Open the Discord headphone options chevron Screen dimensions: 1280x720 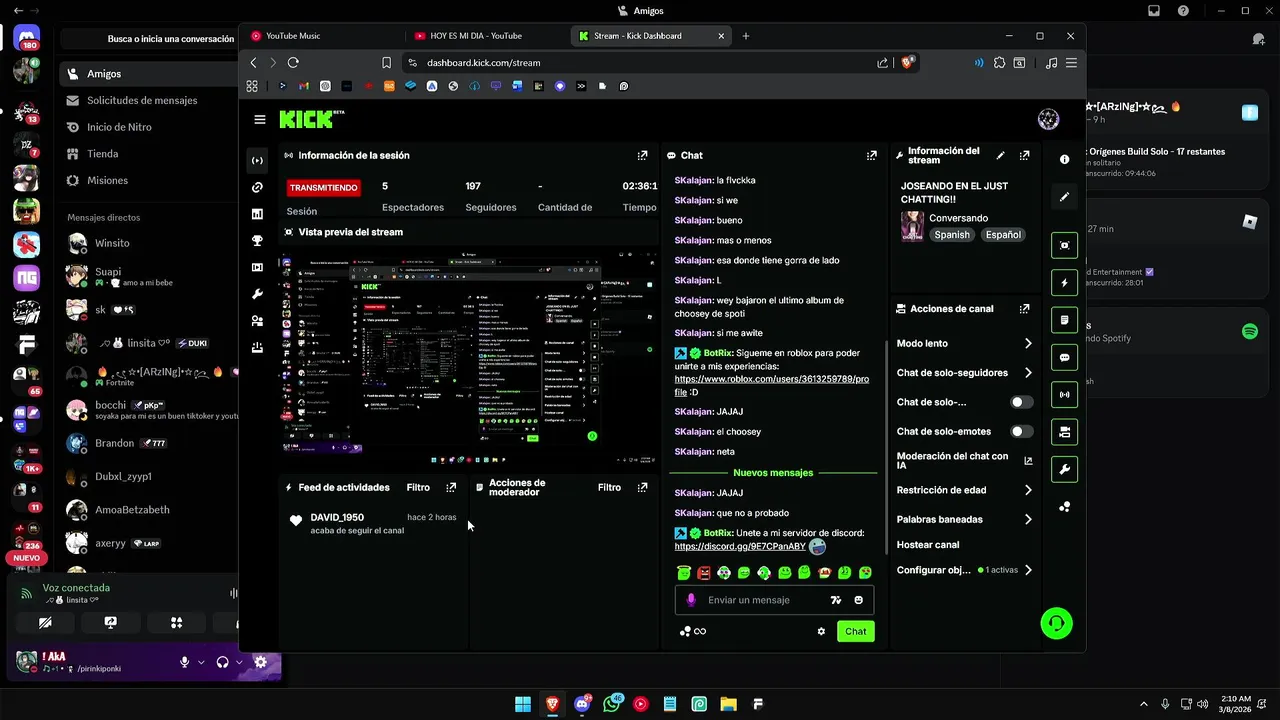(239, 662)
